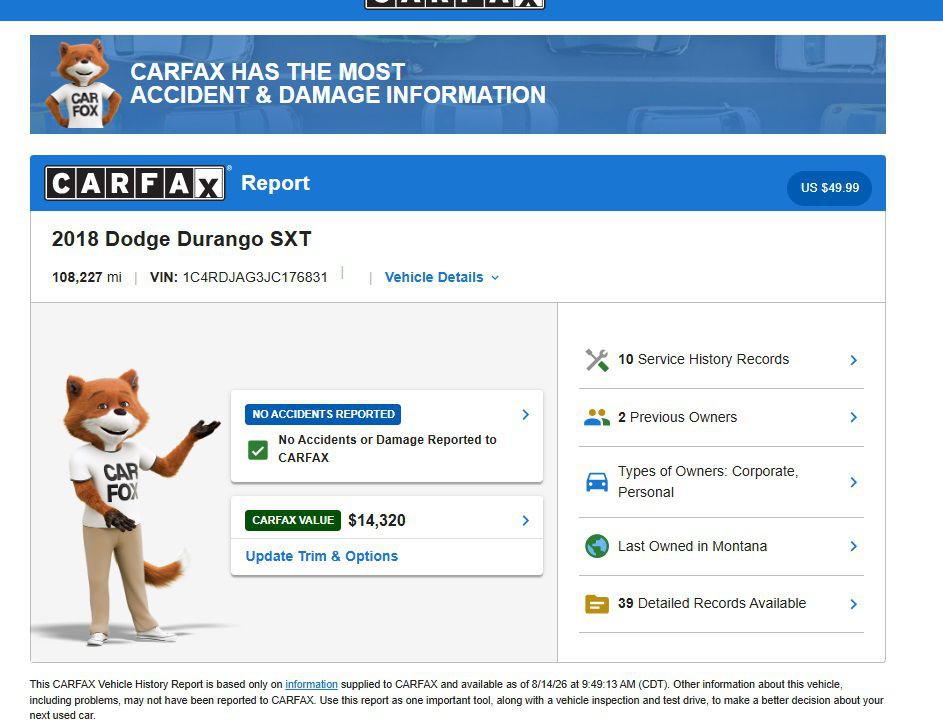Click No Accidents or Damage Reported text
Image resolution: width=943 pixels, height=728 pixels.
pyautogui.click(x=387, y=448)
